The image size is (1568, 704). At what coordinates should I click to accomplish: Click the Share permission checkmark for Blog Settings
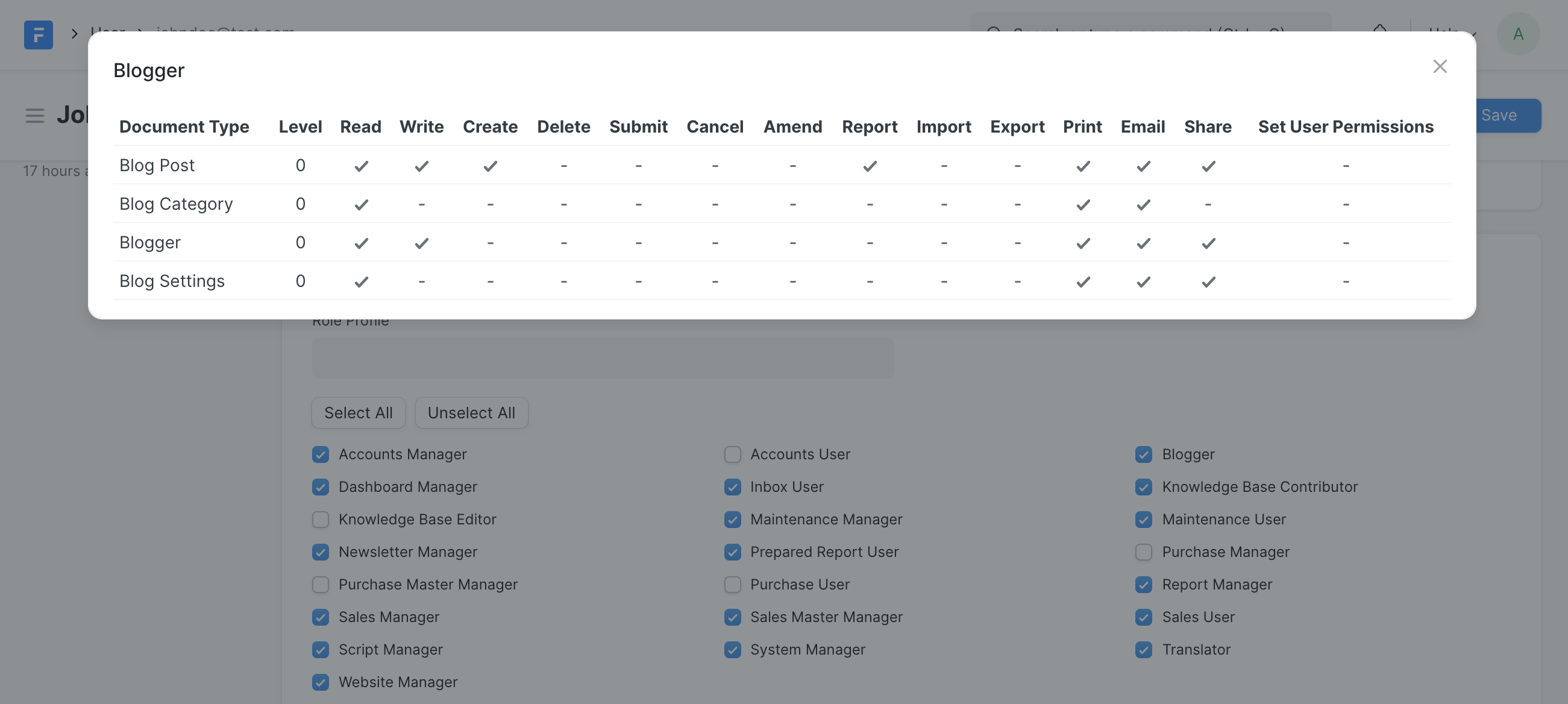(x=1207, y=281)
